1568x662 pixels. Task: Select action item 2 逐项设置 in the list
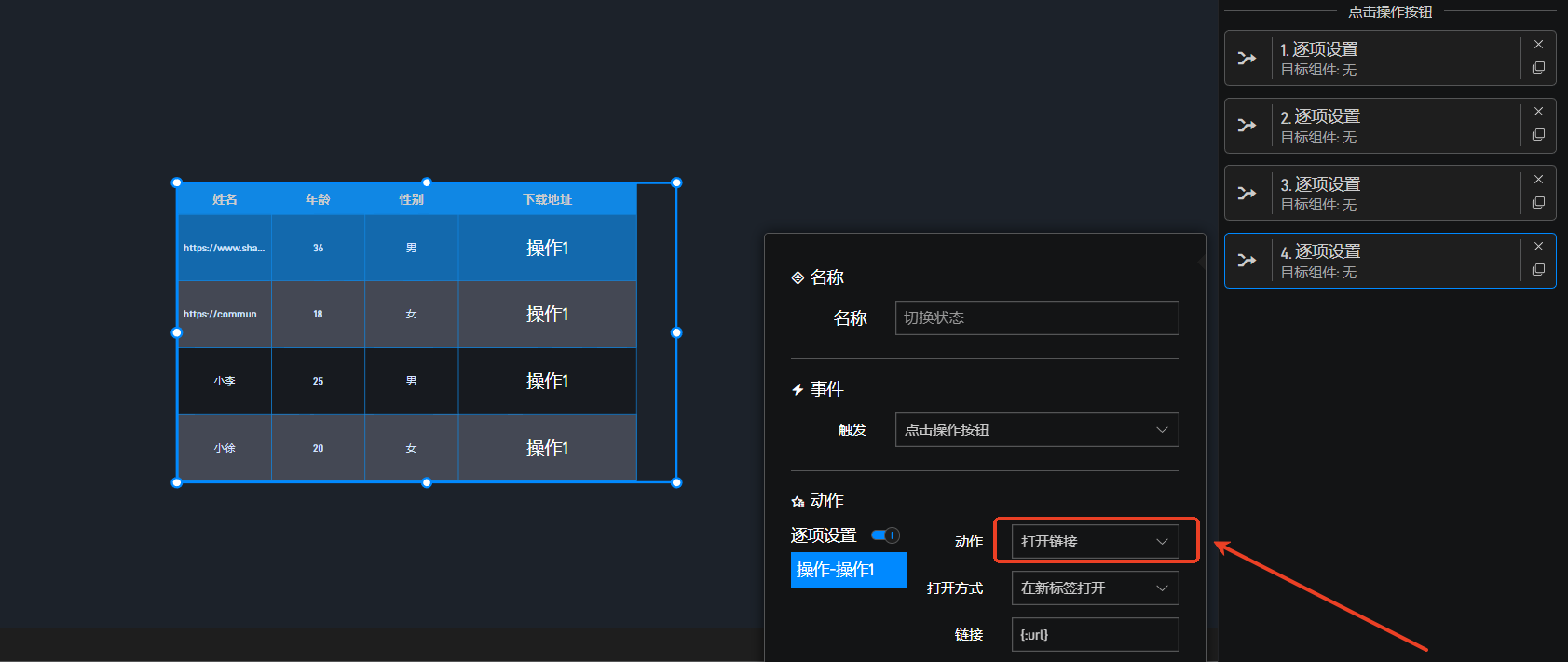(1393, 126)
